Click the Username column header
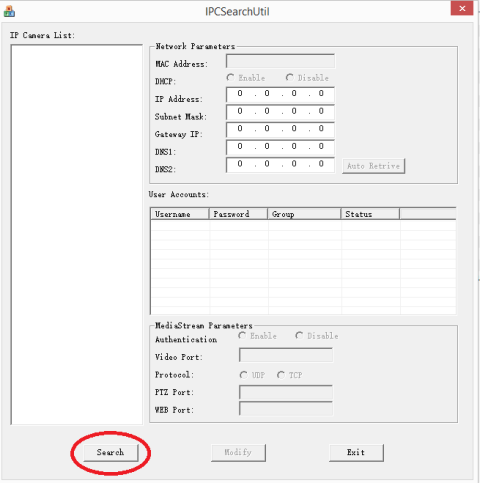 click(x=180, y=214)
